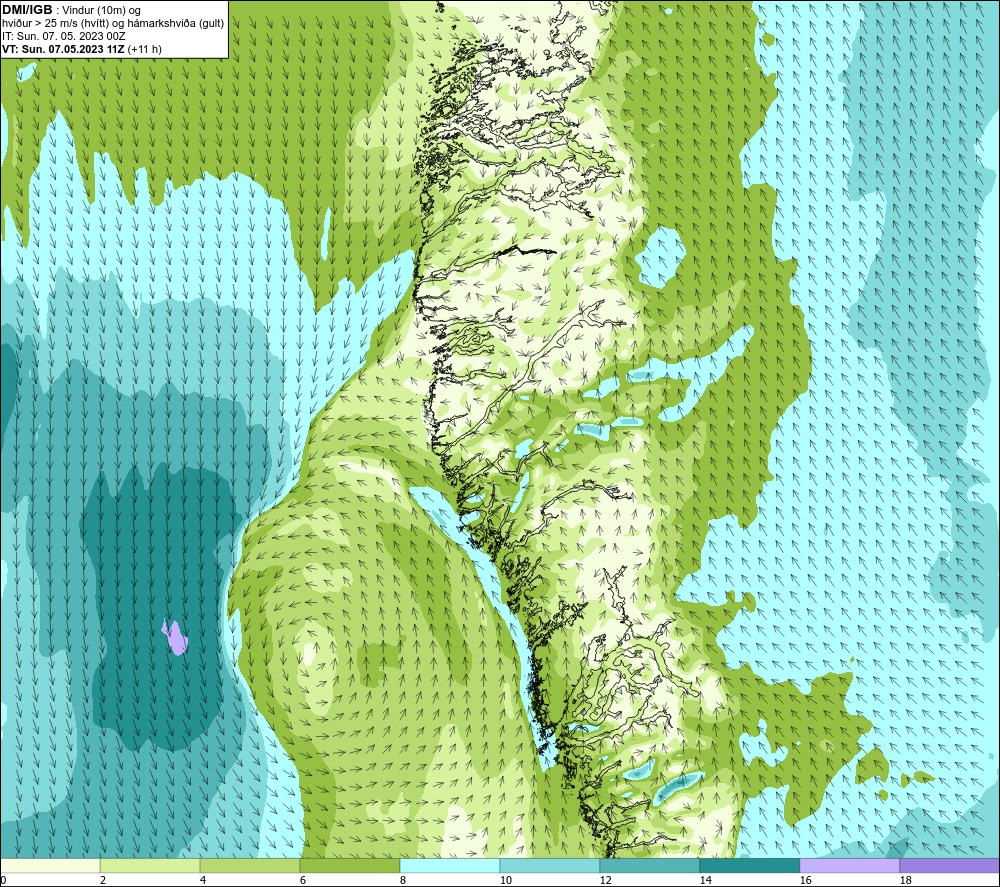Click the pale yellow 0–2 m/s legend swatch
The image size is (1000, 887).
50,865
